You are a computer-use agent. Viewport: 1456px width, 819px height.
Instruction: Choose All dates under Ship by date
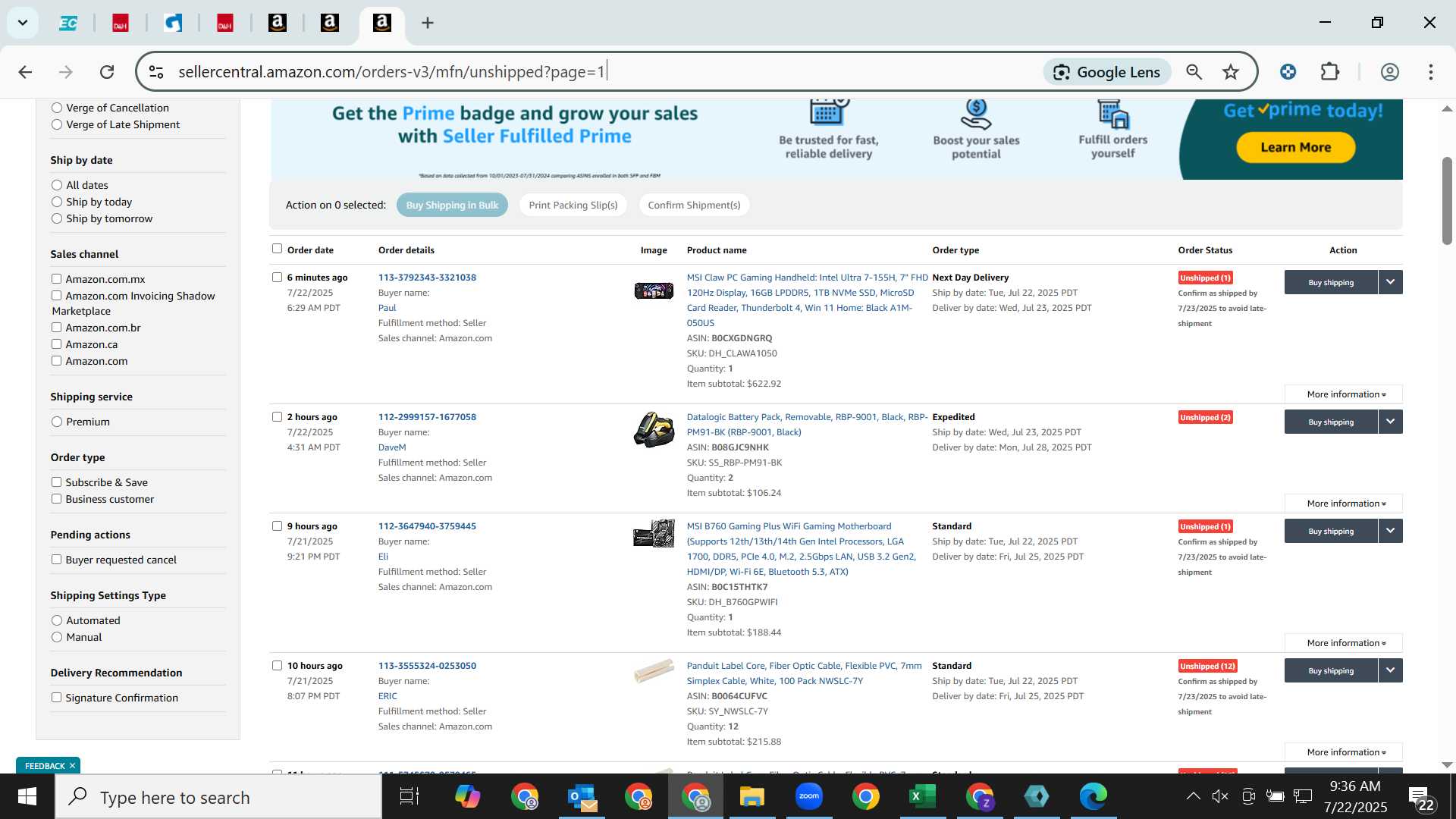coord(57,185)
